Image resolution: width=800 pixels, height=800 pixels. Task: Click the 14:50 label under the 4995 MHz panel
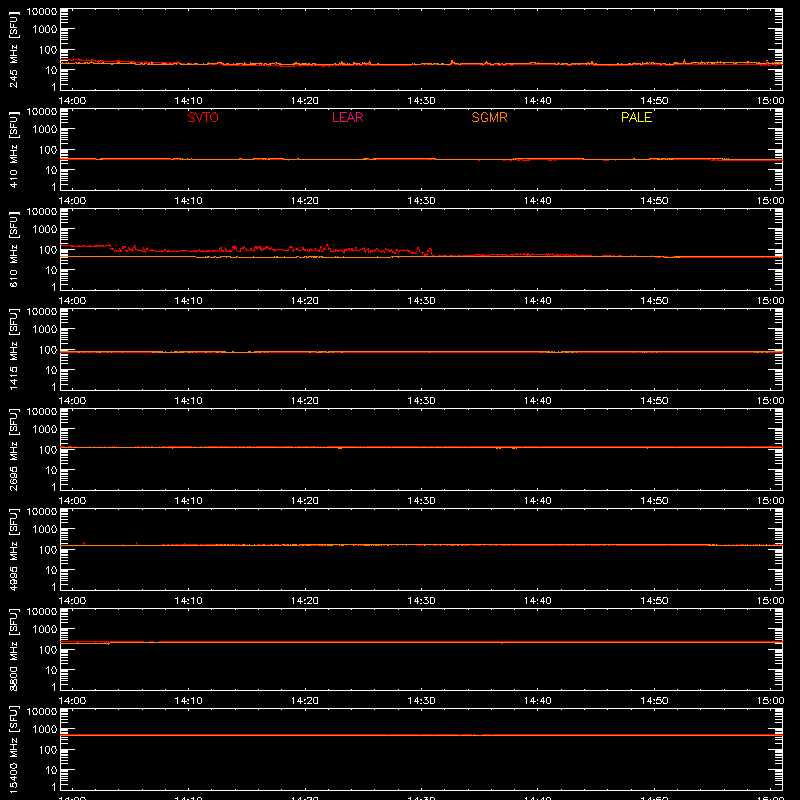pos(654,601)
